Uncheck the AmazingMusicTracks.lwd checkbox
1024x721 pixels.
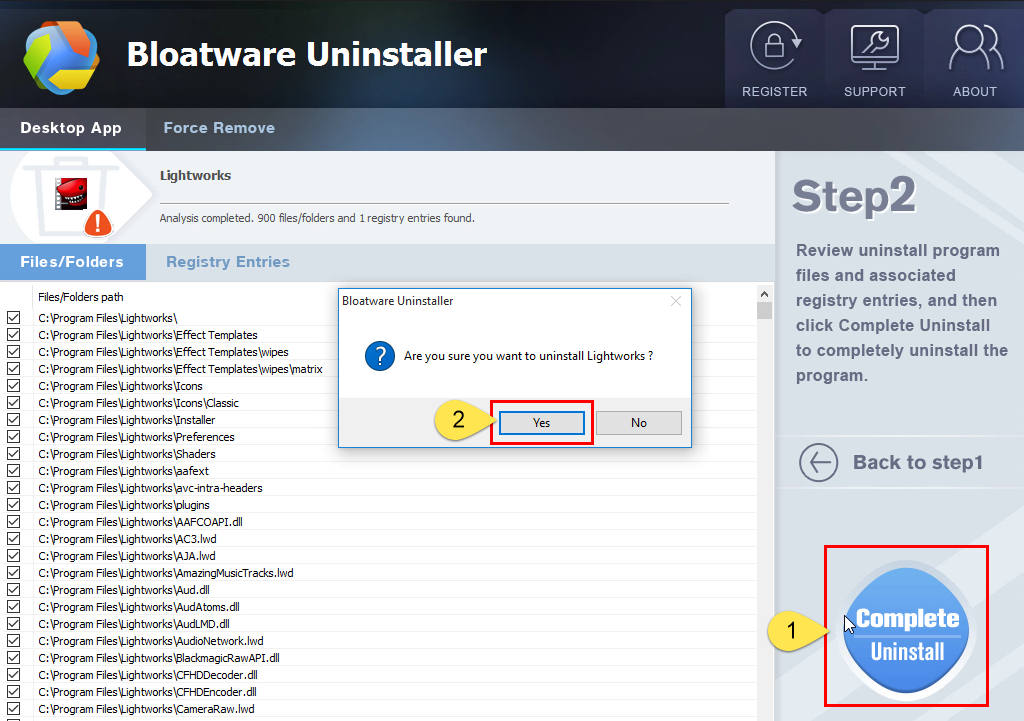coord(14,573)
